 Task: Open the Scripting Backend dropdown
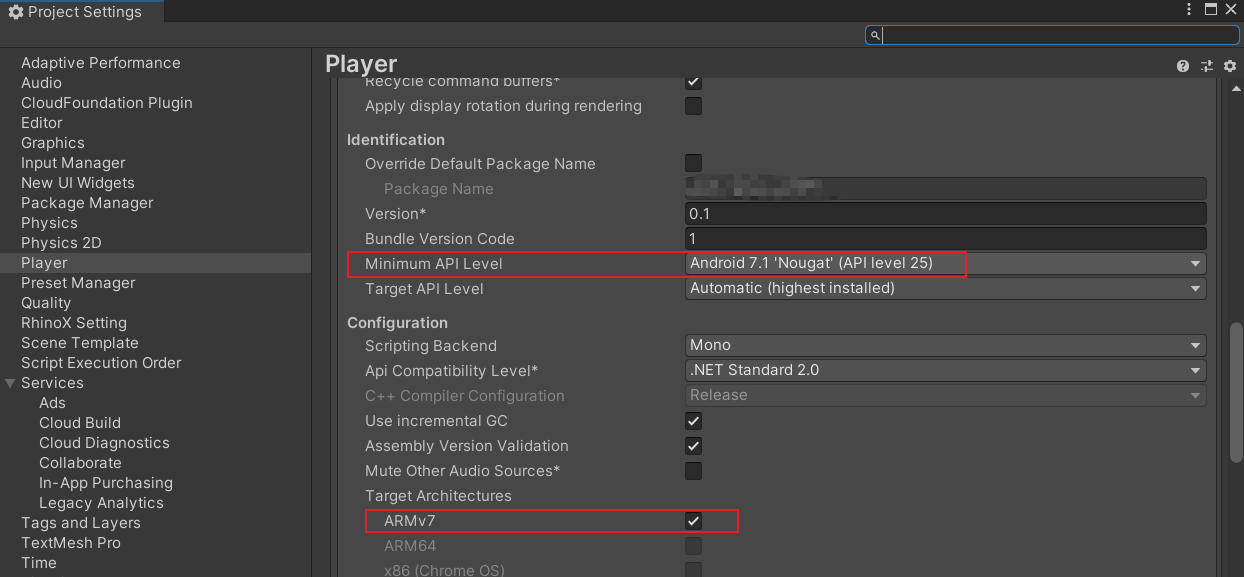[x=945, y=346]
